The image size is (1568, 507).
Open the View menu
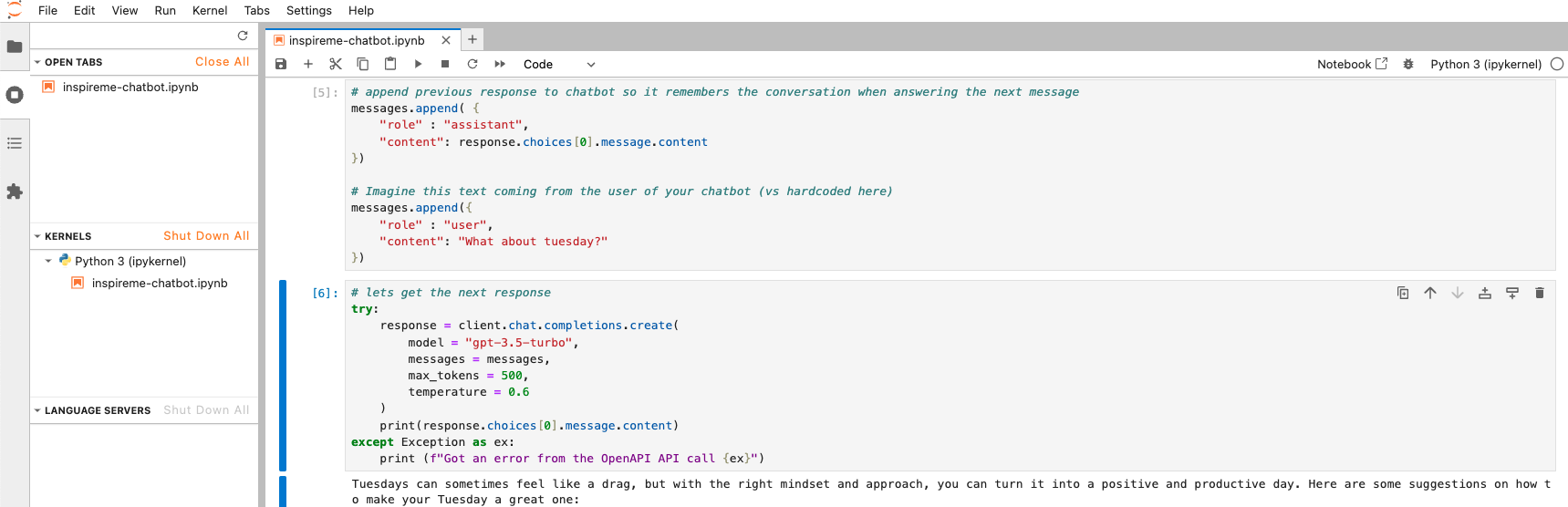click(125, 10)
